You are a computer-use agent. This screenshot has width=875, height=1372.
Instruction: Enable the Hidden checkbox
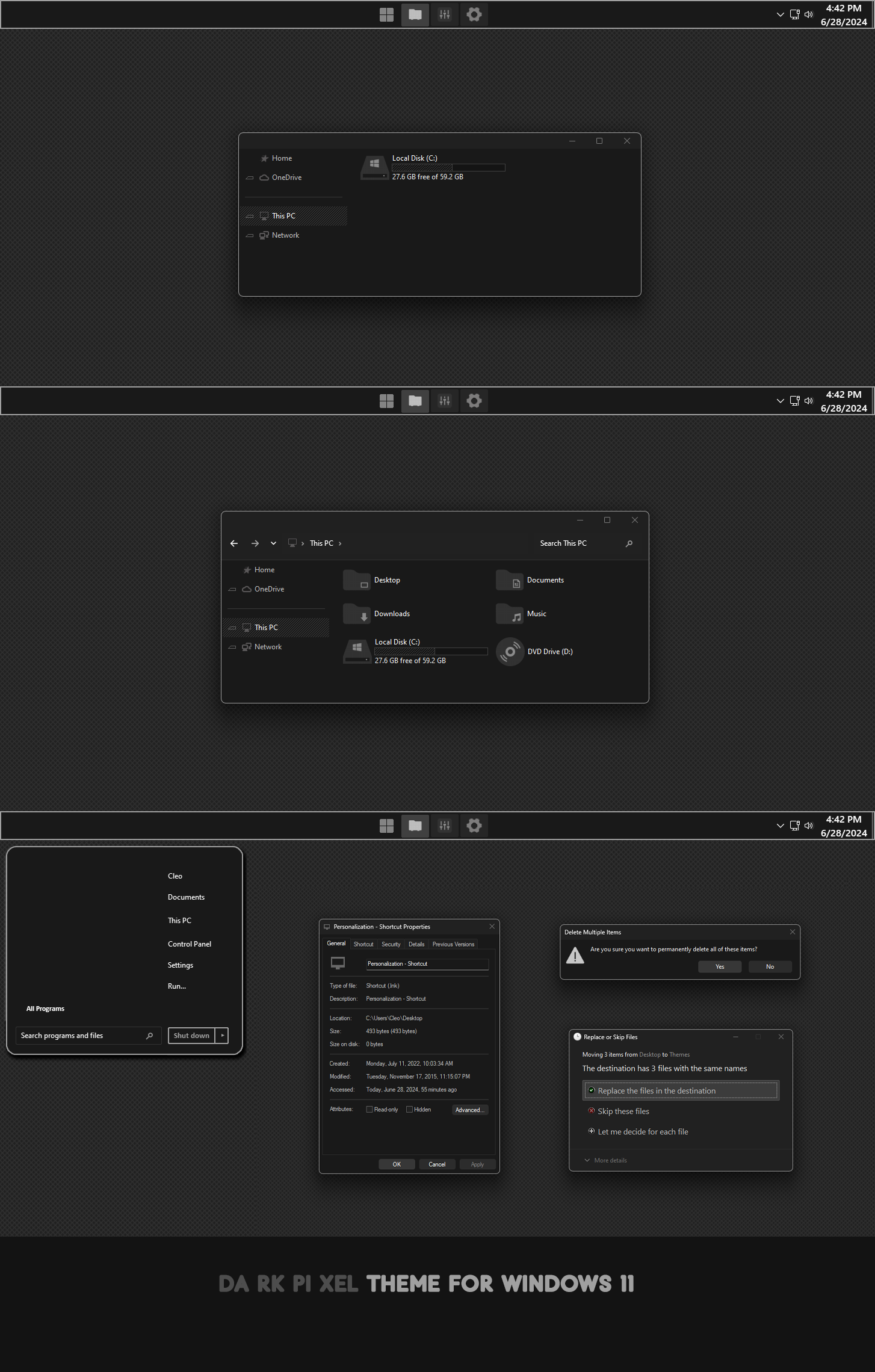pyautogui.click(x=409, y=1110)
